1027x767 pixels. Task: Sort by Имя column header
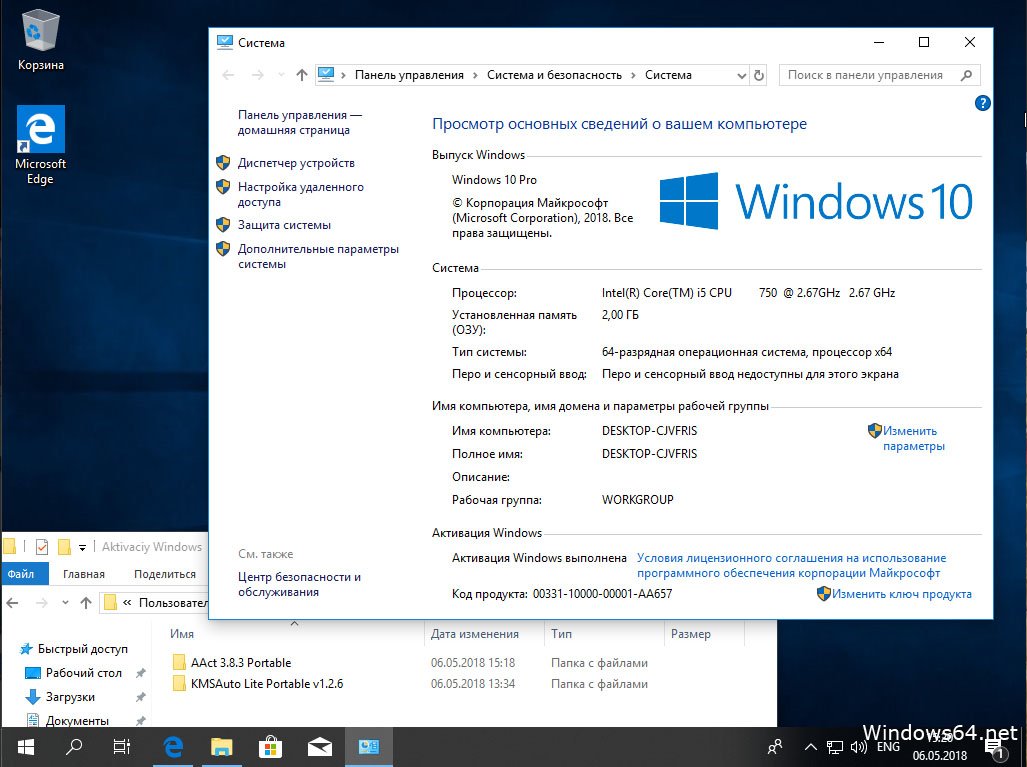(x=181, y=634)
